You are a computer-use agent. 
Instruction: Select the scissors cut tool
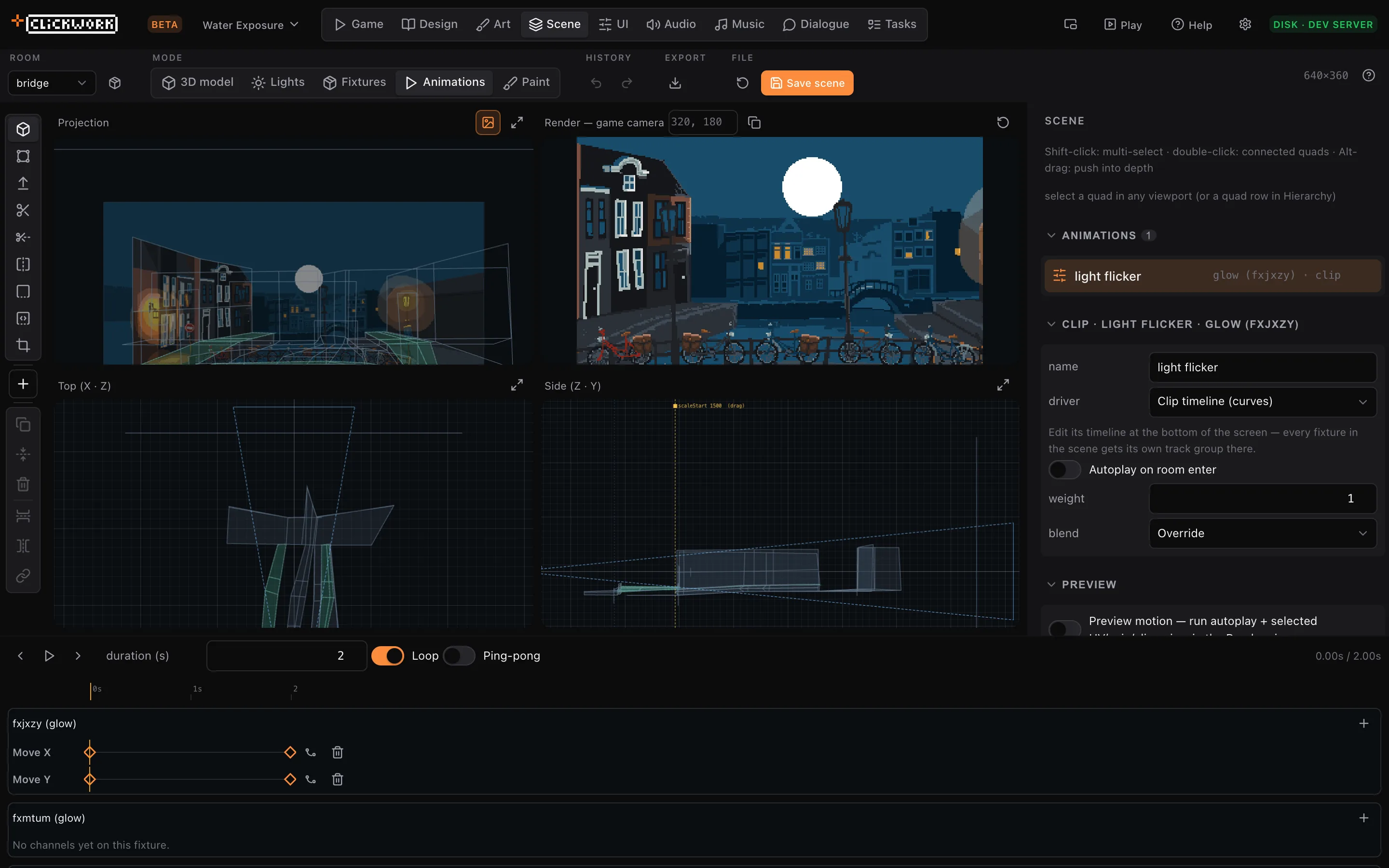tap(23, 210)
